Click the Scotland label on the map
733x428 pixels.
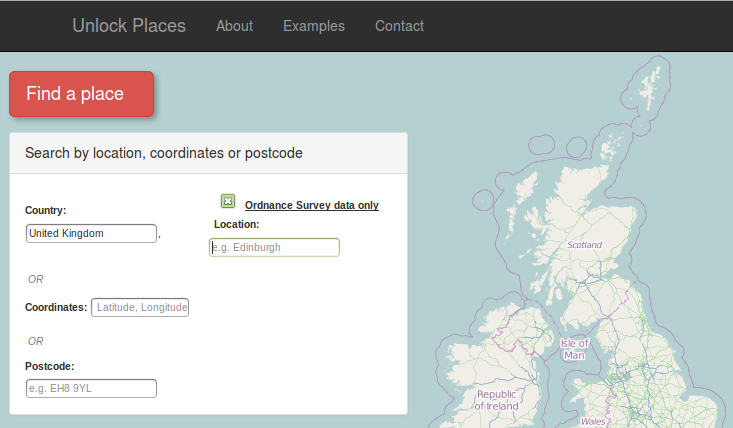pyautogui.click(x=584, y=245)
